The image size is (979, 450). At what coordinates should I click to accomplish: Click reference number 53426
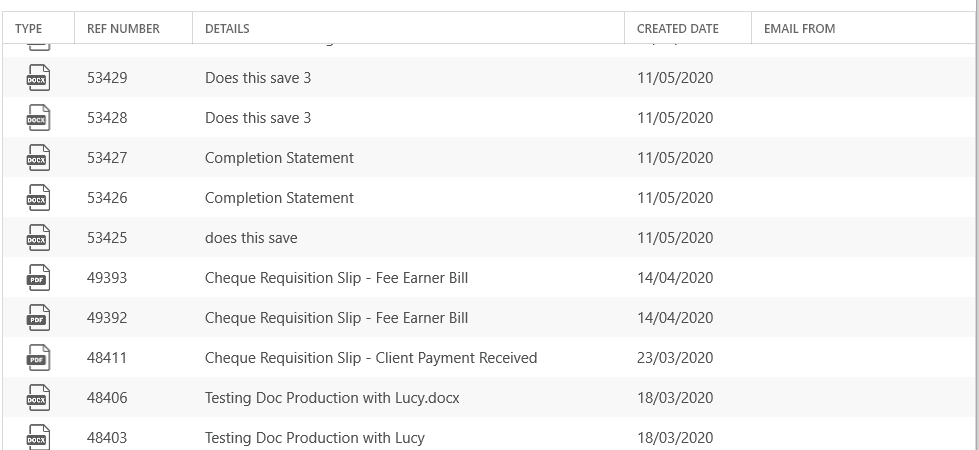point(107,198)
